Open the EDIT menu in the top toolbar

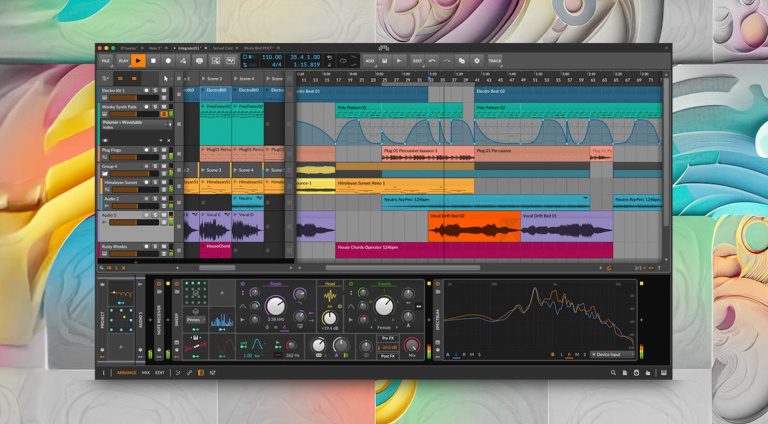[417, 61]
